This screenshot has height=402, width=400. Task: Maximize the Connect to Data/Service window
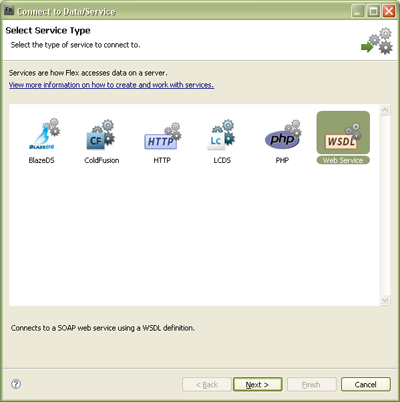tap(373, 11)
